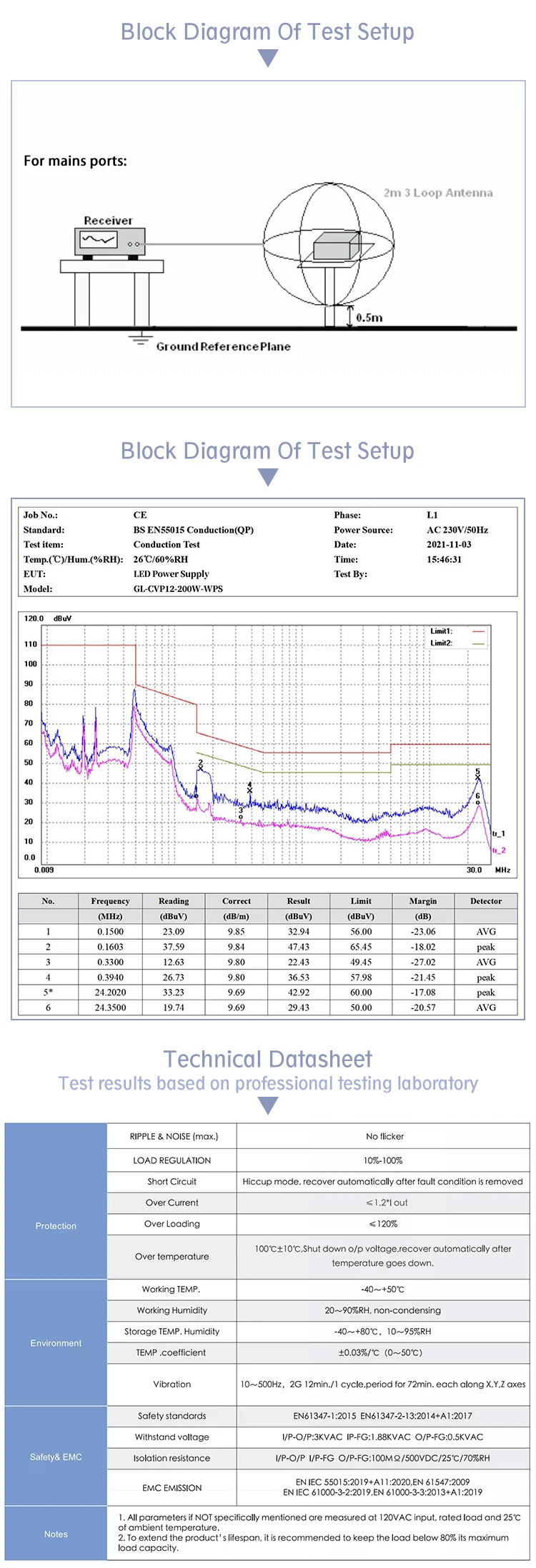Viewport: 536px width, 1568px height.
Task: Click the model number GL-CVP12-200W-WPS
Action: pyautogui.click(x=178, y=589)
